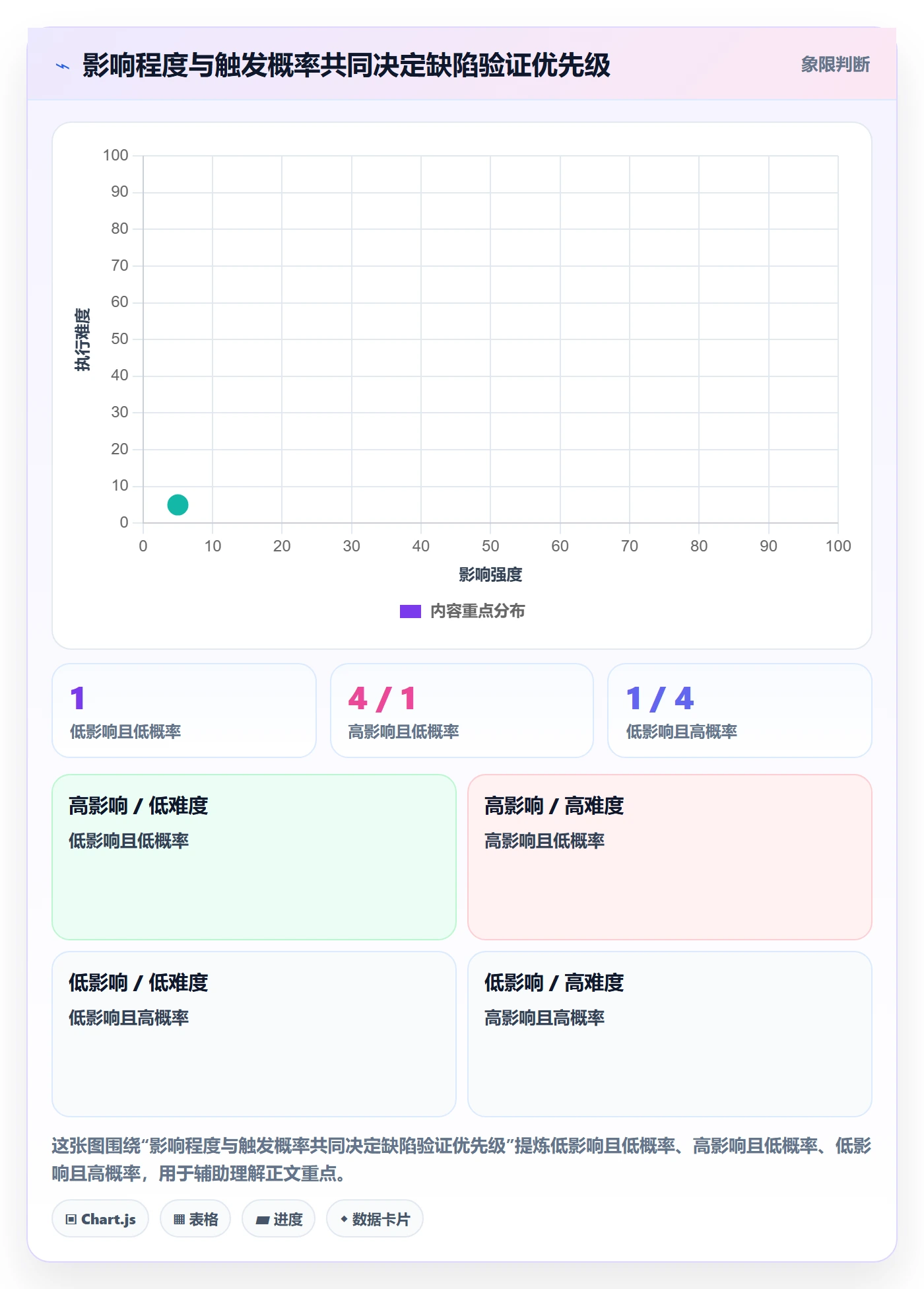Click the main title 影响程度与触发概率共同决定缺陷验证优先级

(x=346, y=65)
